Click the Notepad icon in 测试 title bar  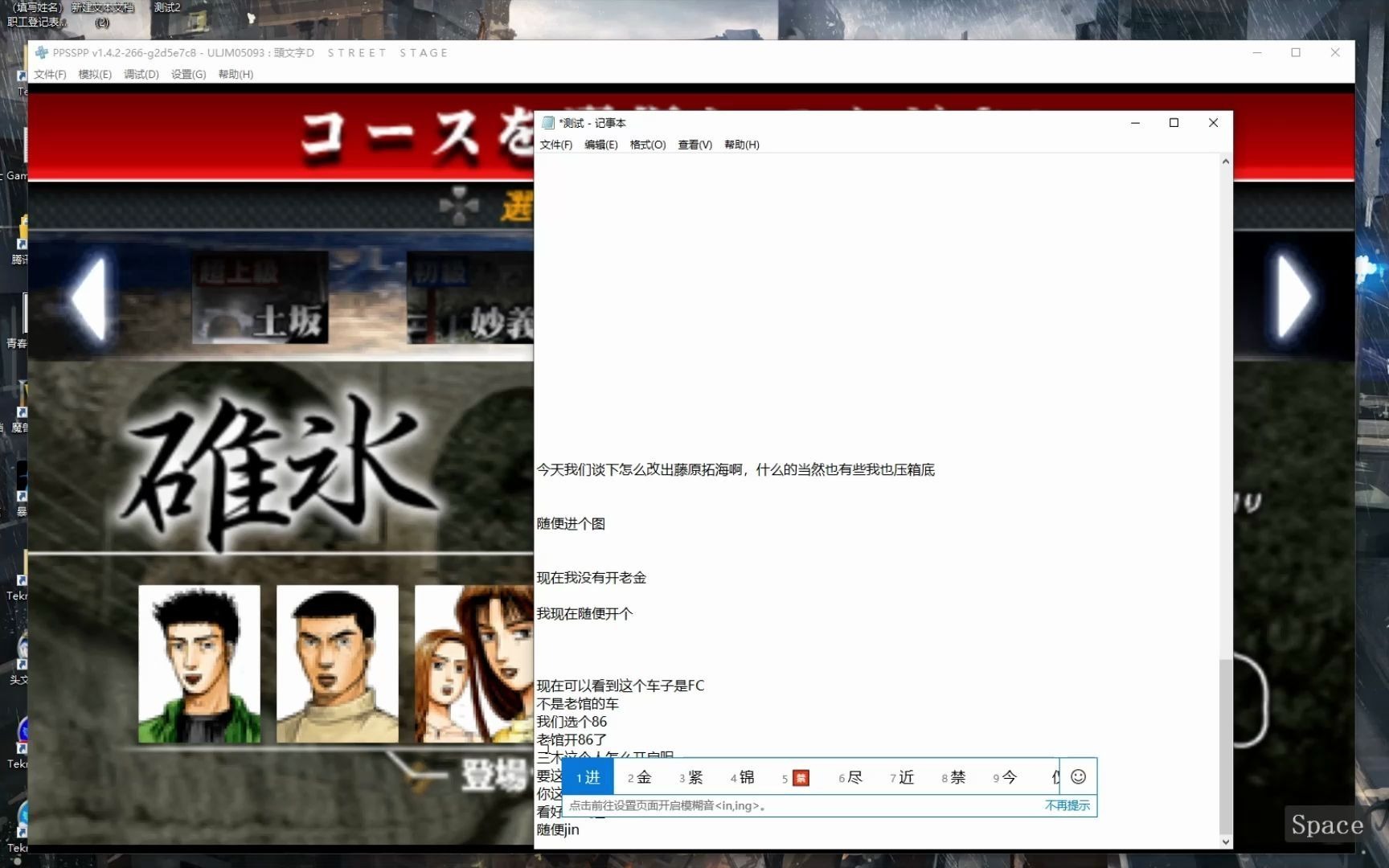(x=548, y=123)
